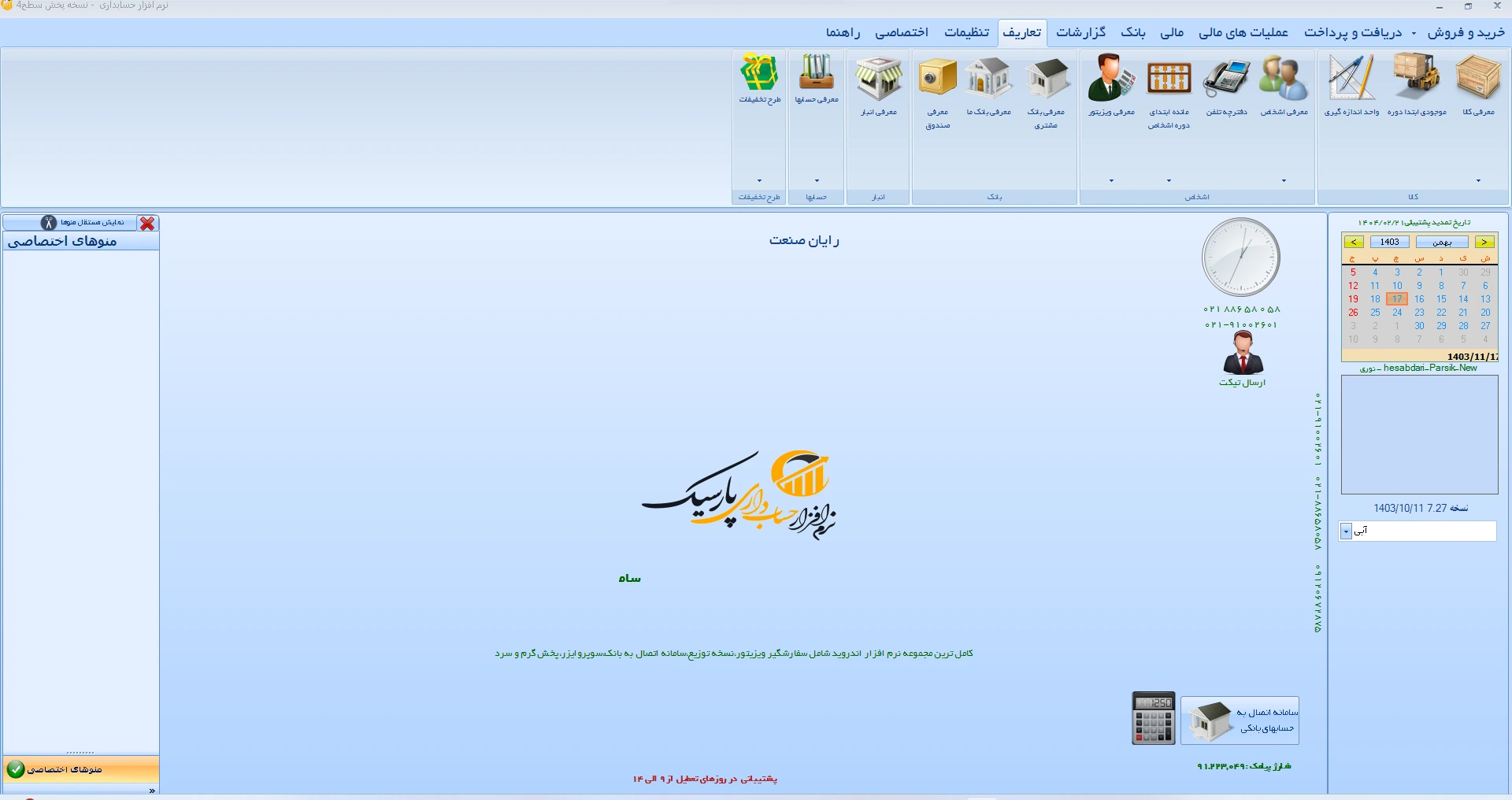Screen dimensions: 1512x800
Task: Click the empty notes box below database name
Action: 1419,435
